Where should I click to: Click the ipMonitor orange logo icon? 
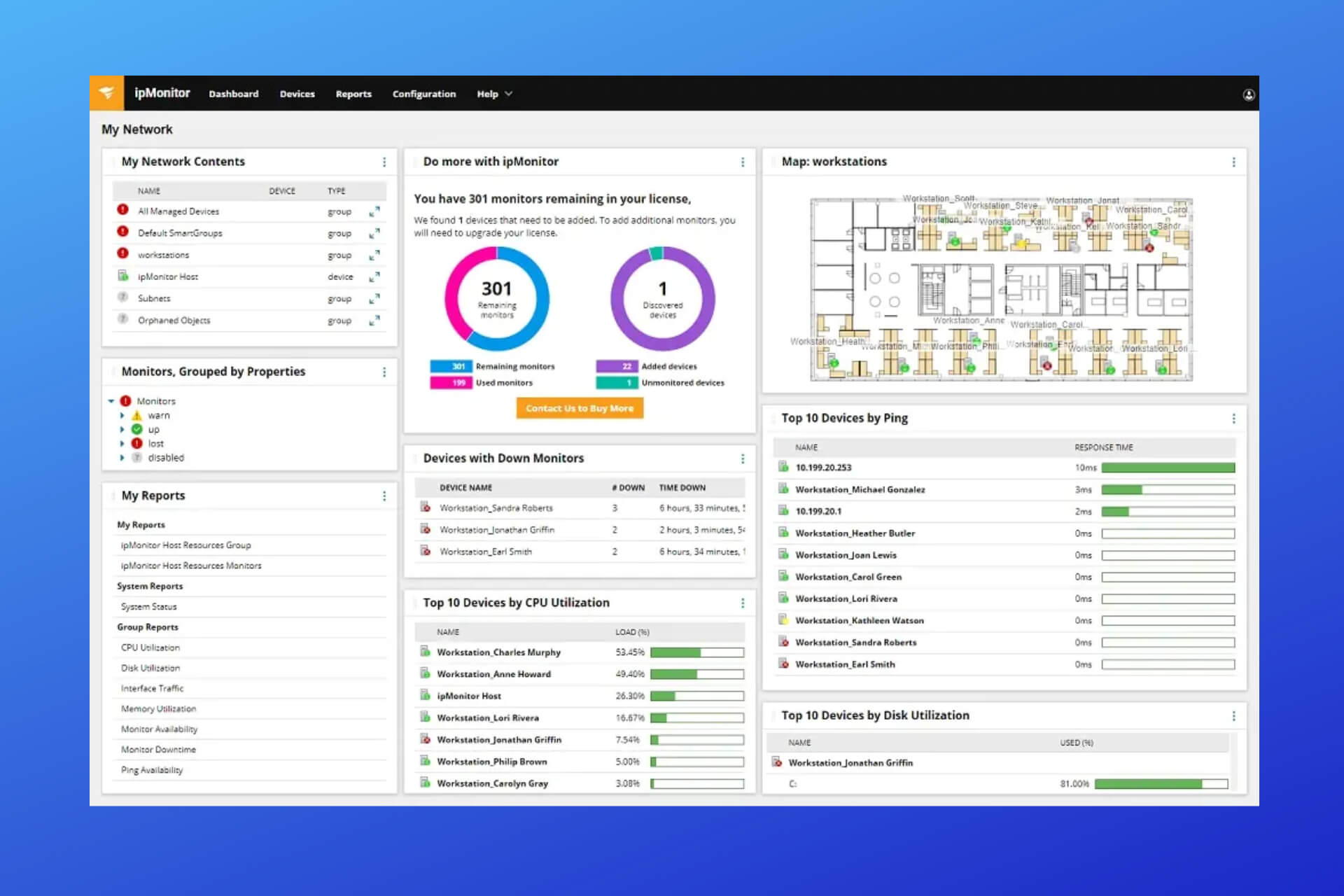(x=106, y=93)
